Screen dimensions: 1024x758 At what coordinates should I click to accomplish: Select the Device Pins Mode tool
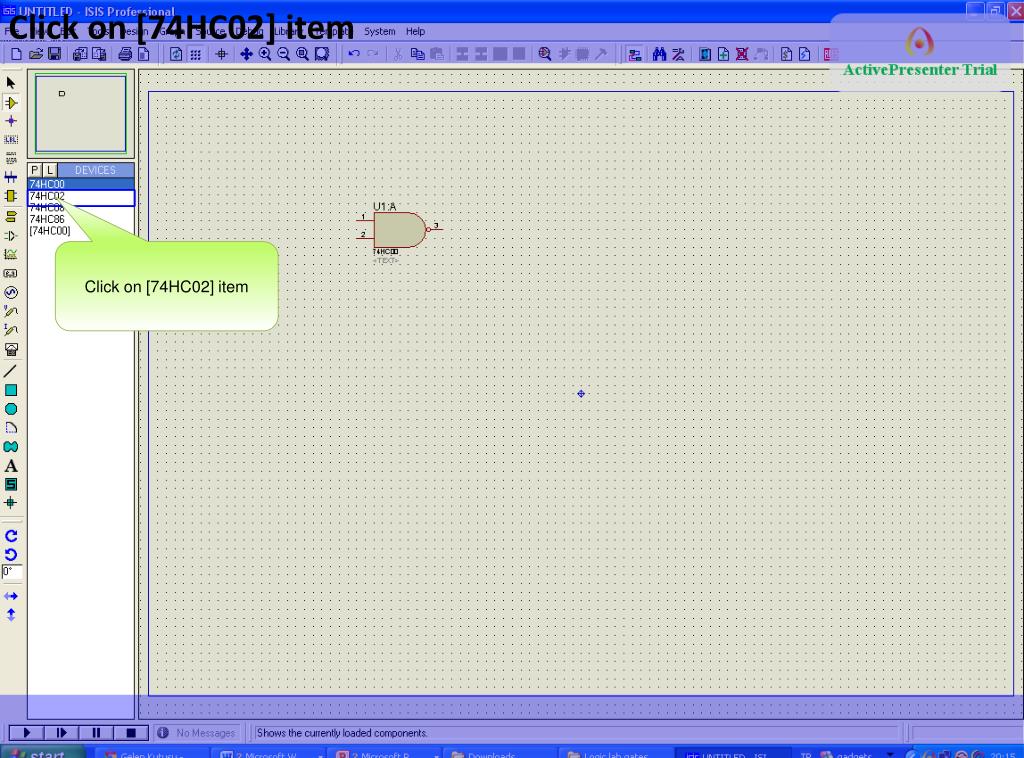pos(10,236)
